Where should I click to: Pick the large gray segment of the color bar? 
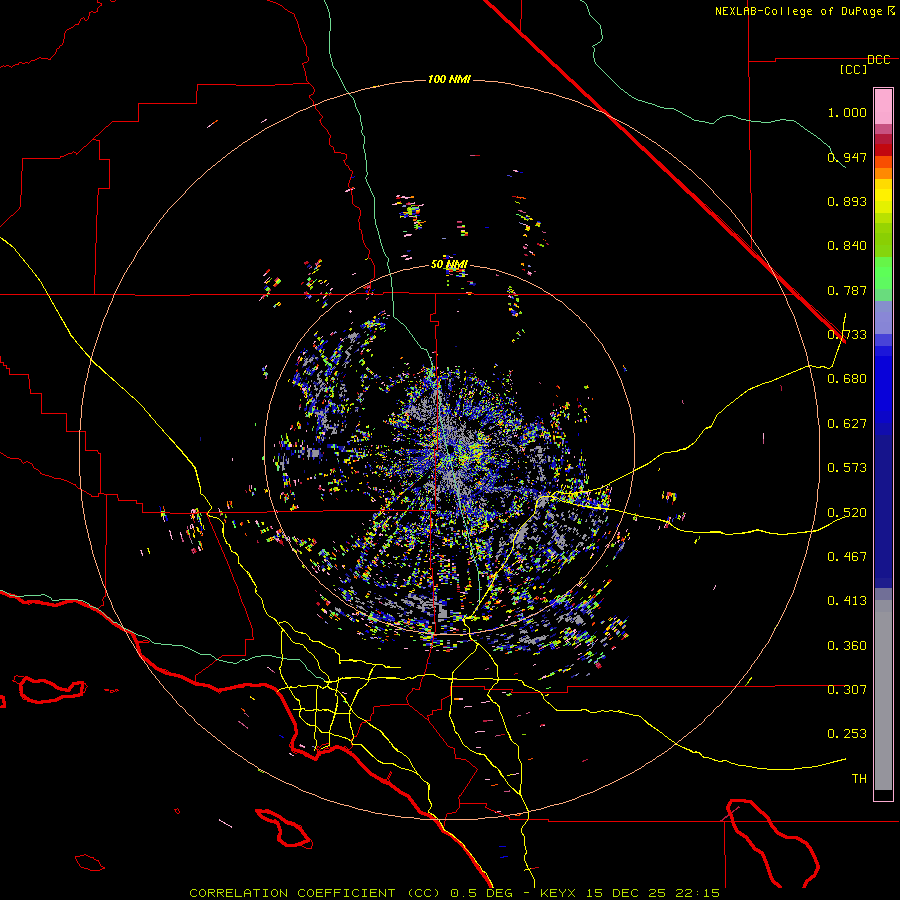coord(883,695)
